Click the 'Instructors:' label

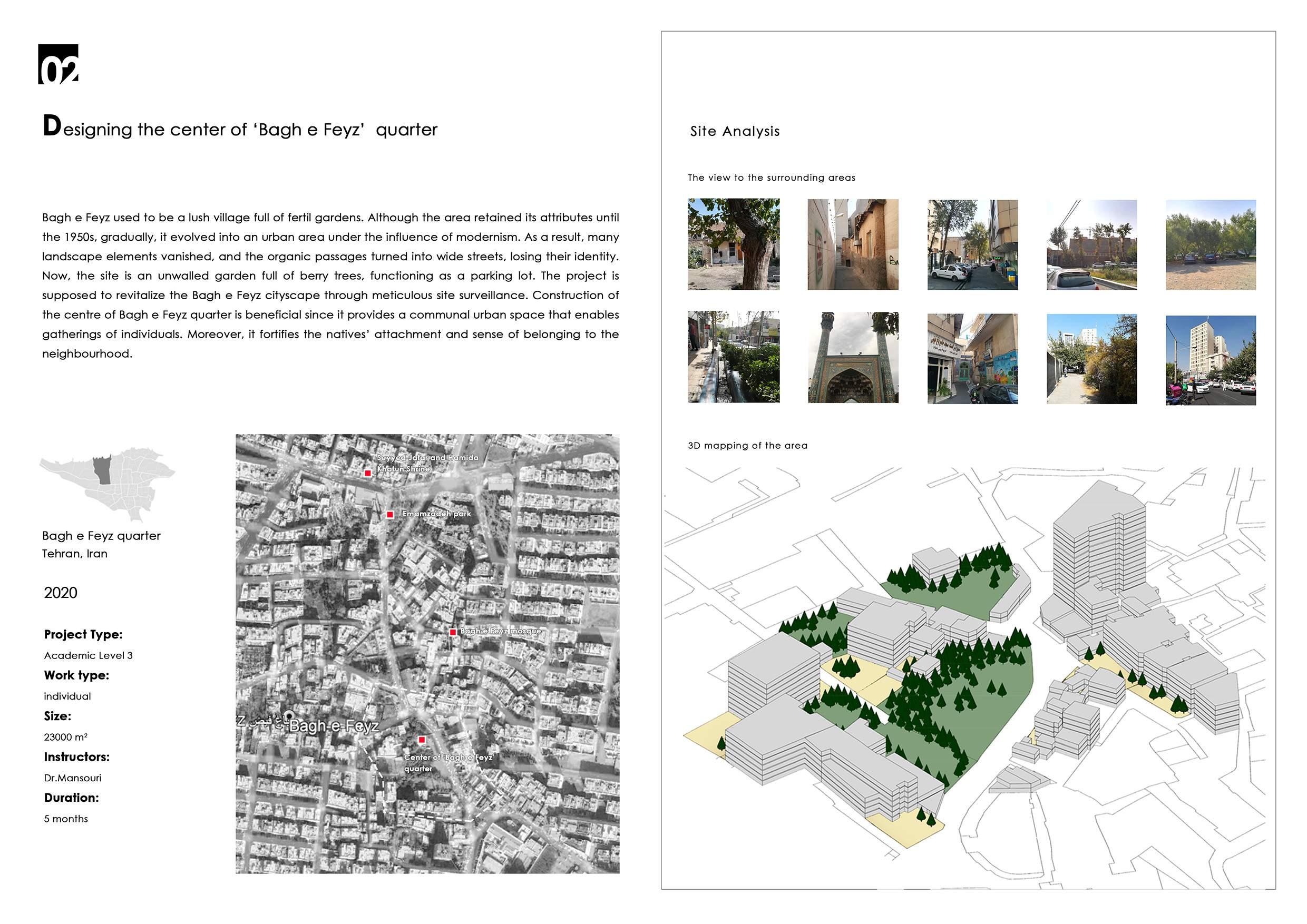coord(77,756)
